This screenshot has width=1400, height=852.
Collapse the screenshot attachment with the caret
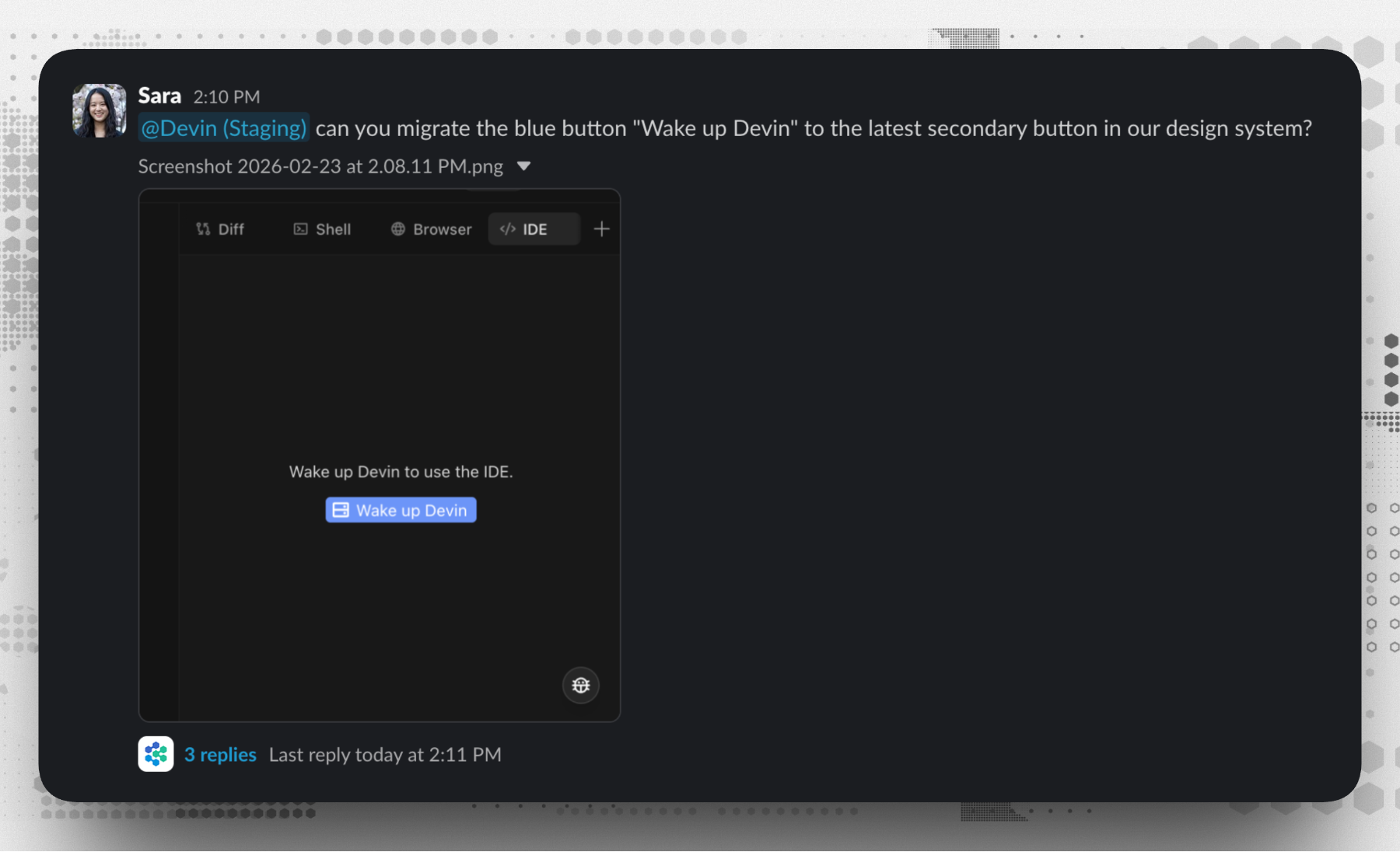point(524,166)
